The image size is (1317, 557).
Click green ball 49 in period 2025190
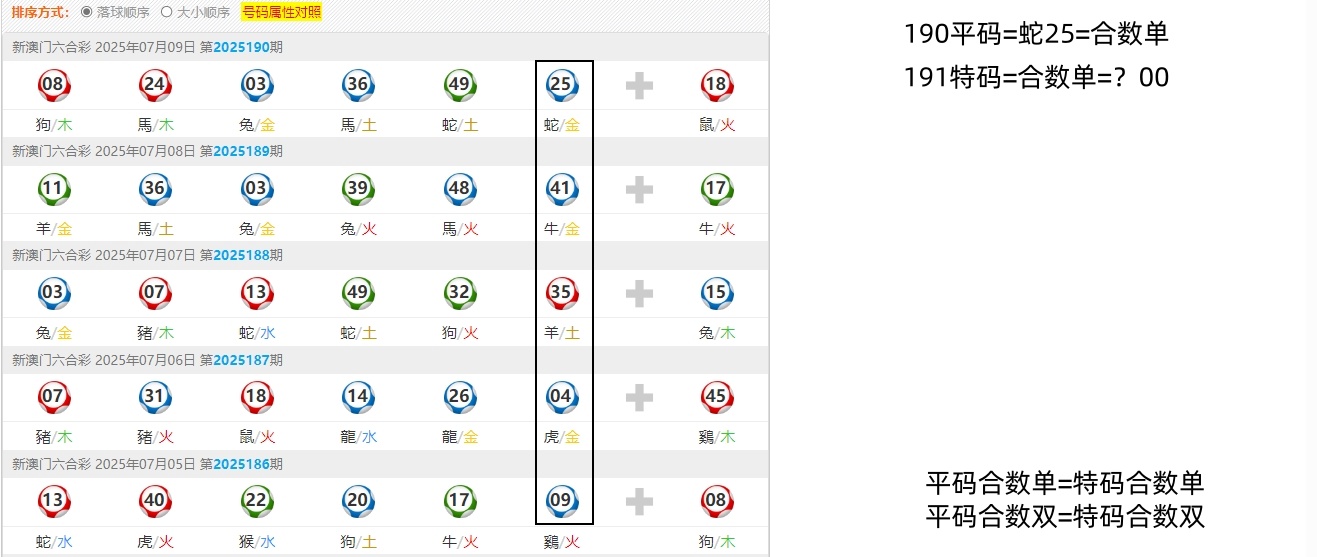459,86
